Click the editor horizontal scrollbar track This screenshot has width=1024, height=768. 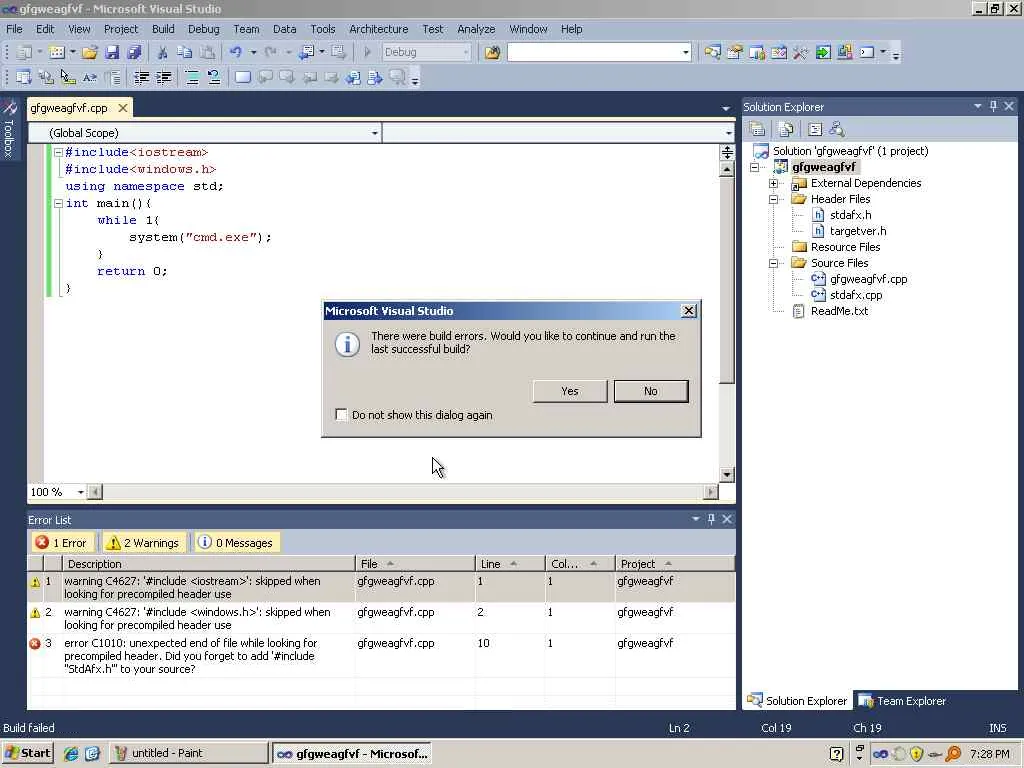point(403,492)
